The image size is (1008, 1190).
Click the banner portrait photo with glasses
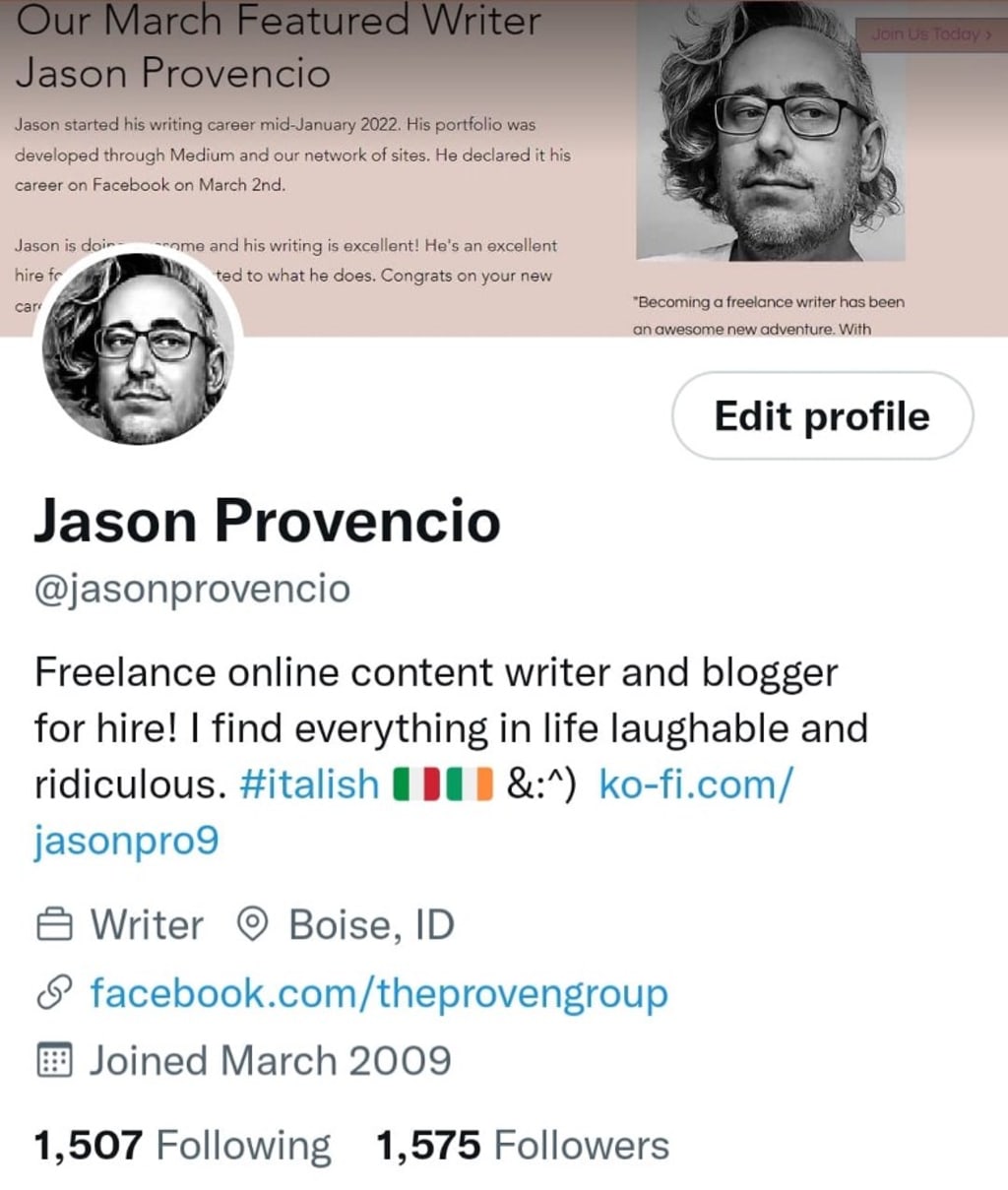click(x=771, y=133)
